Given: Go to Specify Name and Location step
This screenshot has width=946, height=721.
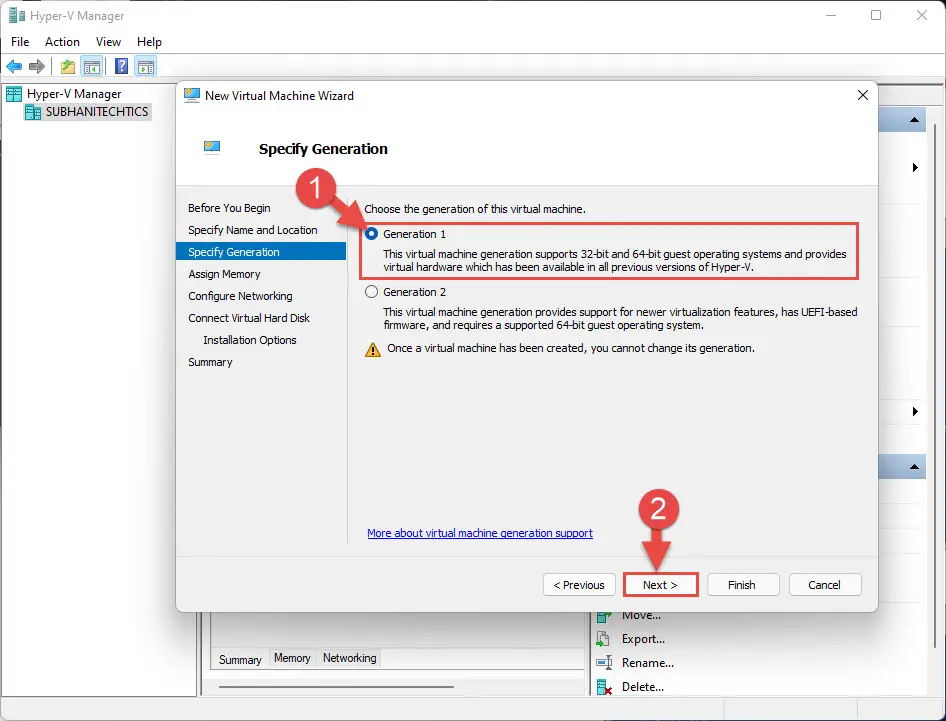Looking at the screenshot, I should tap(253, 230).
